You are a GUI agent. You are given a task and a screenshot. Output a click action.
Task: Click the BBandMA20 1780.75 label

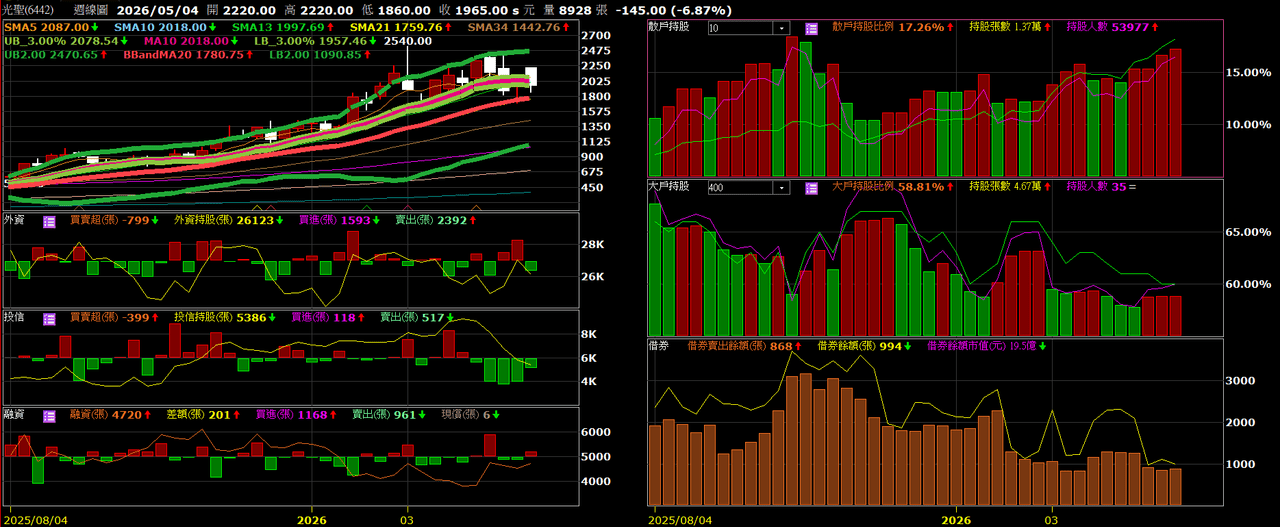pyautogui.click(x=188, y=55)
